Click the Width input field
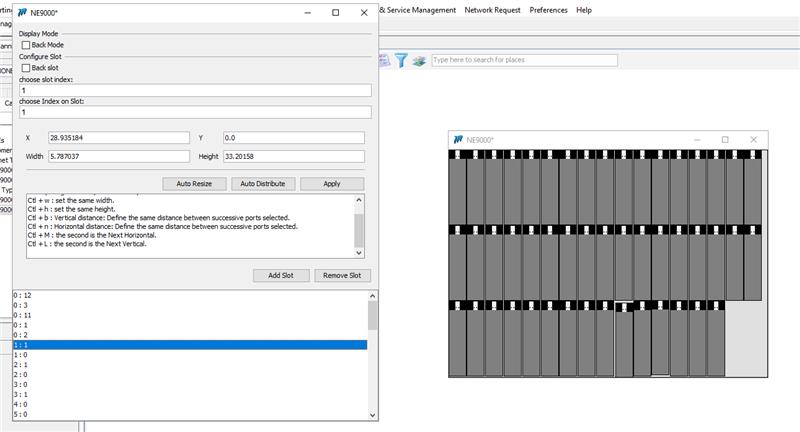The height and width of the screenshot is (432, 800). pos(118,156)
